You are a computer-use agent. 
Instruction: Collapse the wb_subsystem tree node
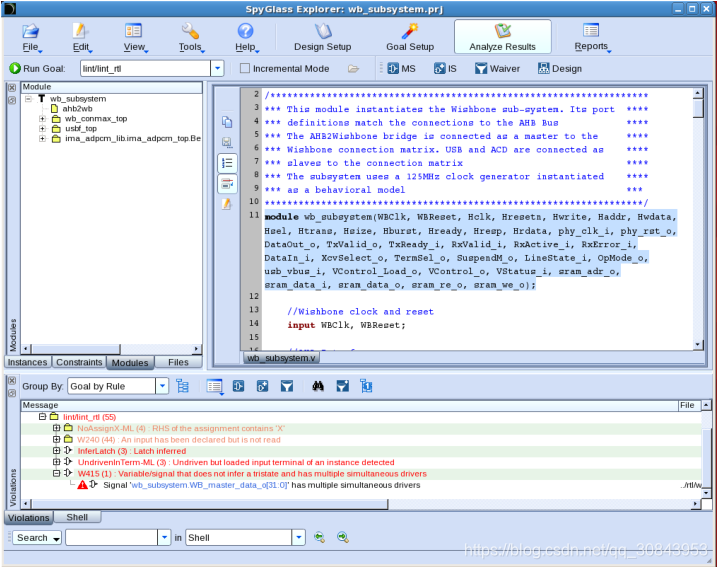(28, 98)
